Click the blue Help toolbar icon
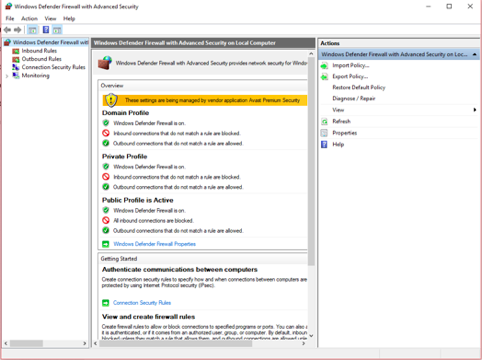Screen dimensions: 482x360 click(x=46, y=30)
